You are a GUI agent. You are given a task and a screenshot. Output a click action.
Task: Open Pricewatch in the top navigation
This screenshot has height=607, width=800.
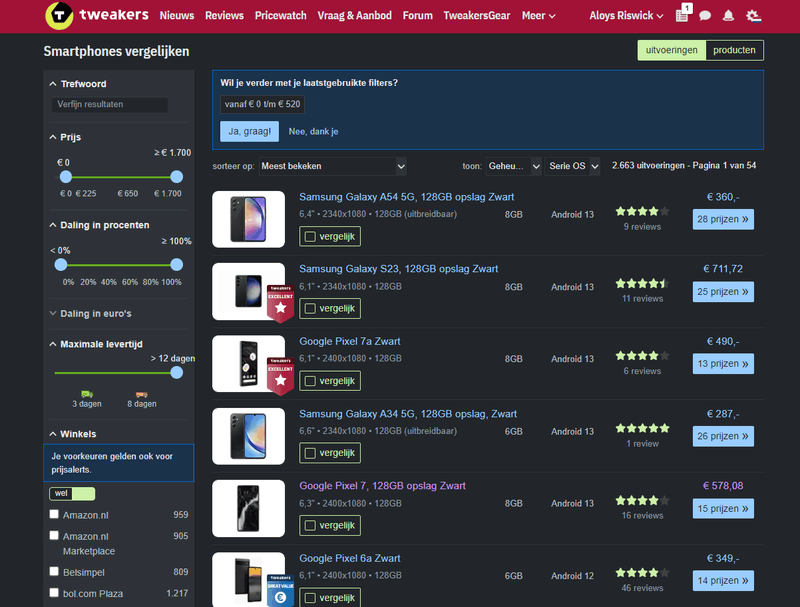click(281, 16)
